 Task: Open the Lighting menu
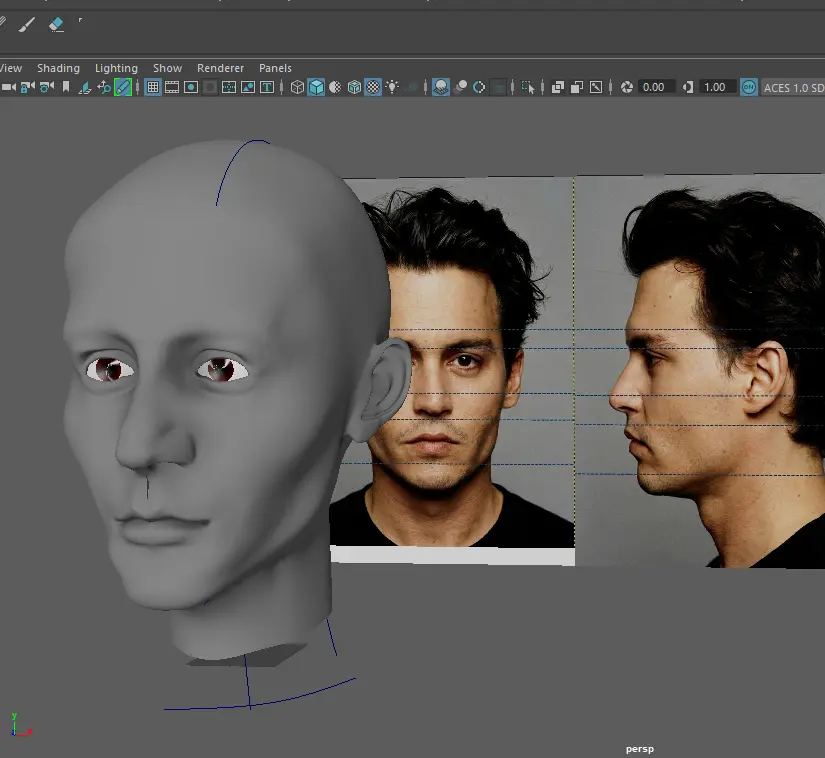pyautogui.click(x=116, y=68)
